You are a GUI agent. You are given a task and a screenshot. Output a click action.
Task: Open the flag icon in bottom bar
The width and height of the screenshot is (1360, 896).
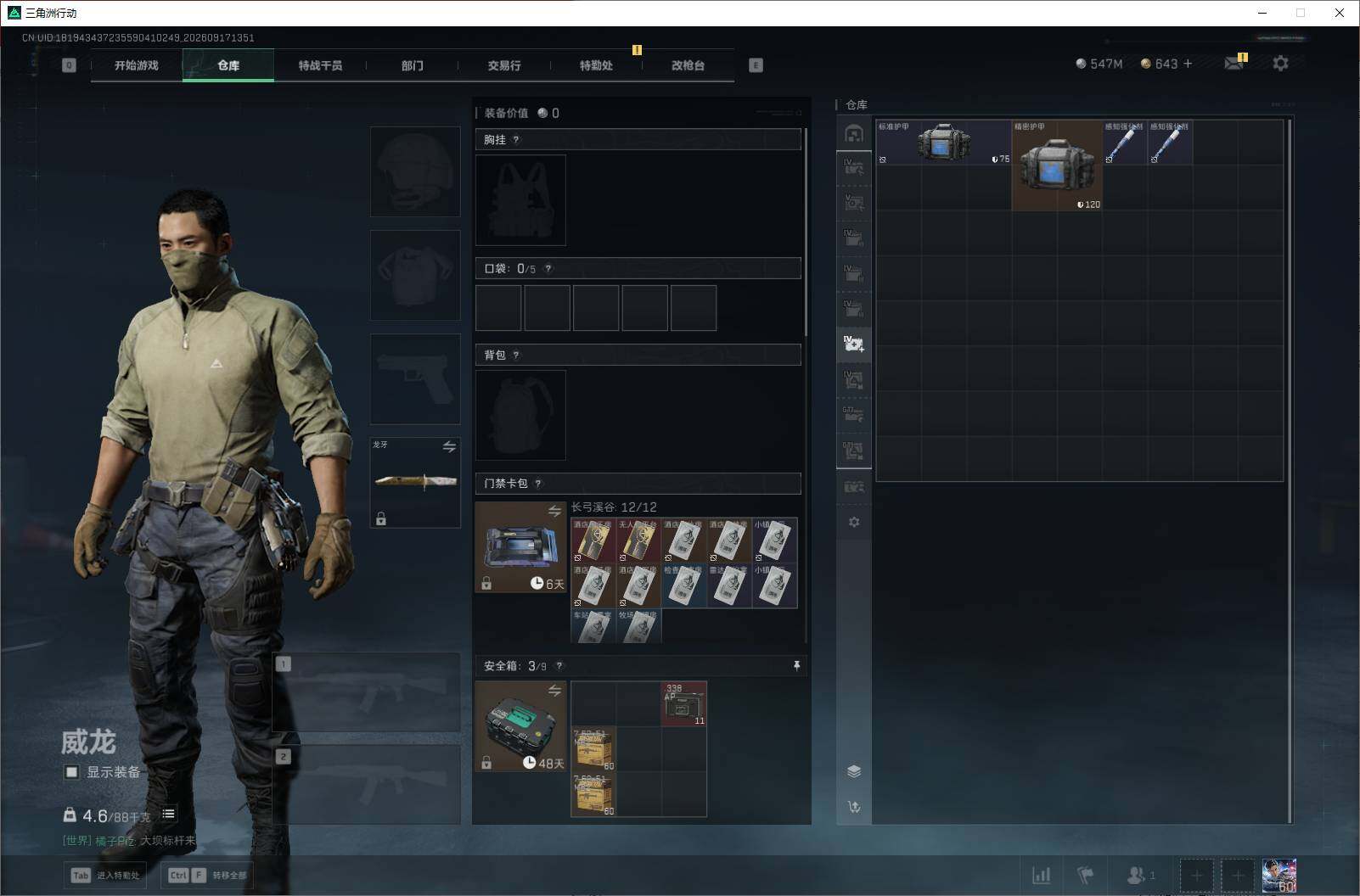(1086, 875)
